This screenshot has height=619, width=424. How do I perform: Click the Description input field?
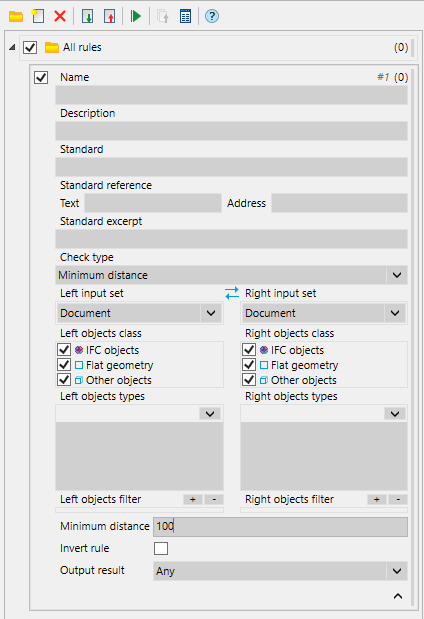(231, 131)
